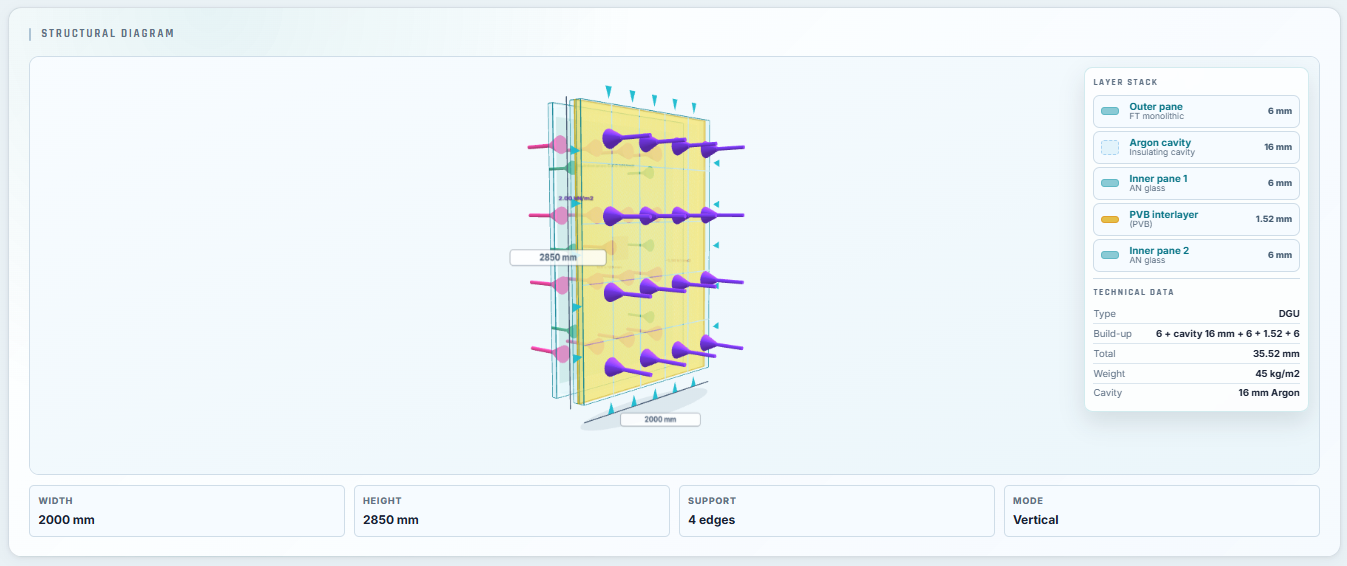Select the PVB interlayer row
Screen dimensions: 1347x566
1196,219
